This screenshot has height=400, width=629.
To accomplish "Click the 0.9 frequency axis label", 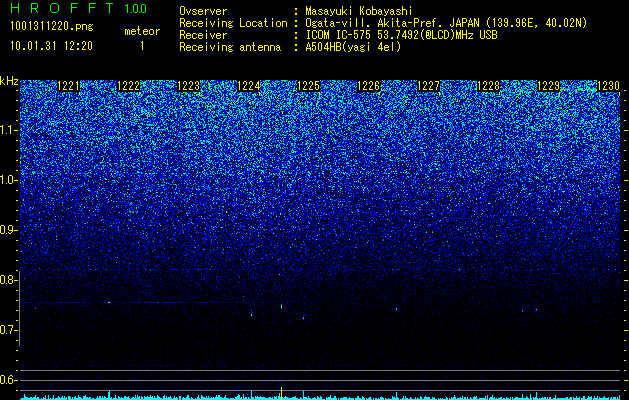I will point(8,230).
